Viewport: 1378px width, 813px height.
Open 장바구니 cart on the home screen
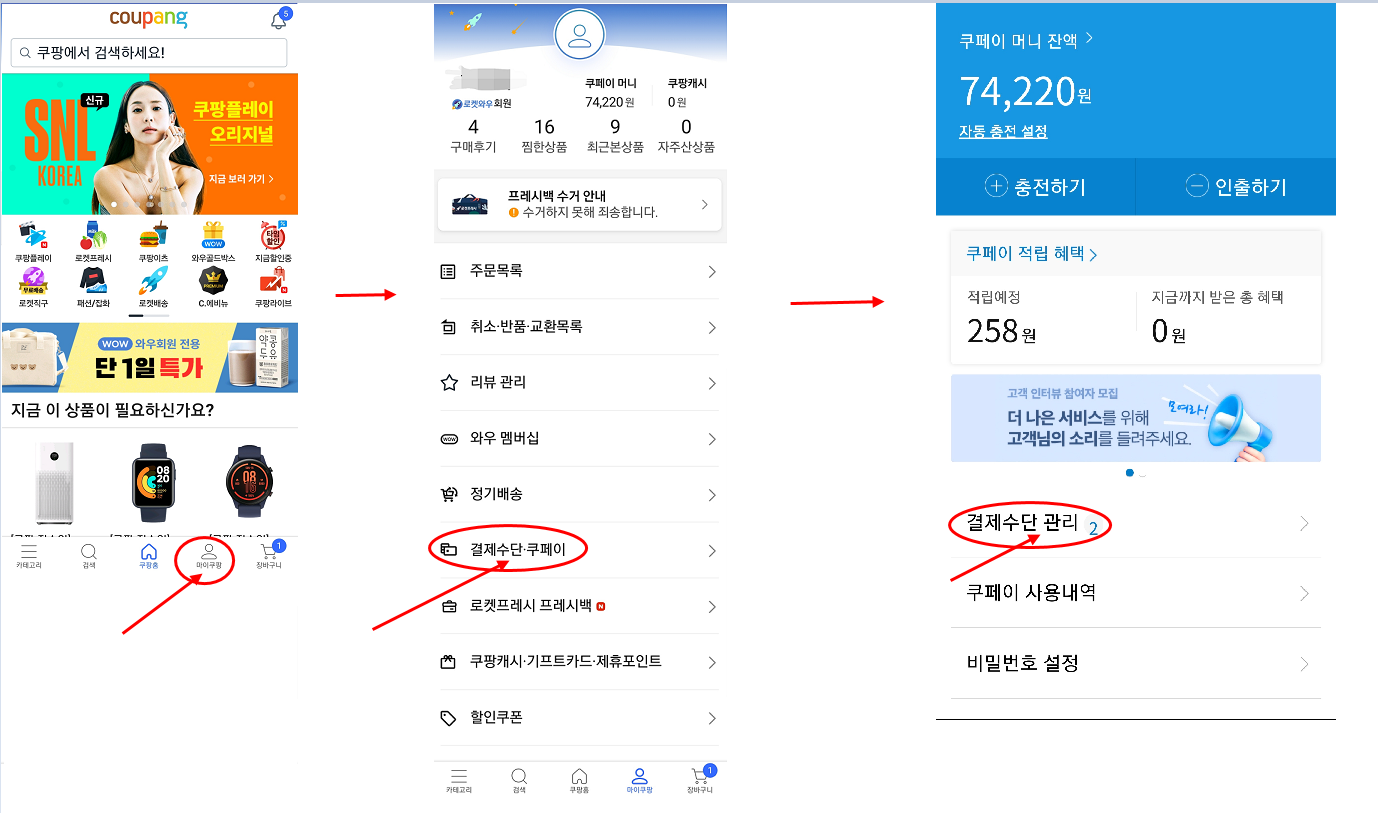tap(269, 555)
